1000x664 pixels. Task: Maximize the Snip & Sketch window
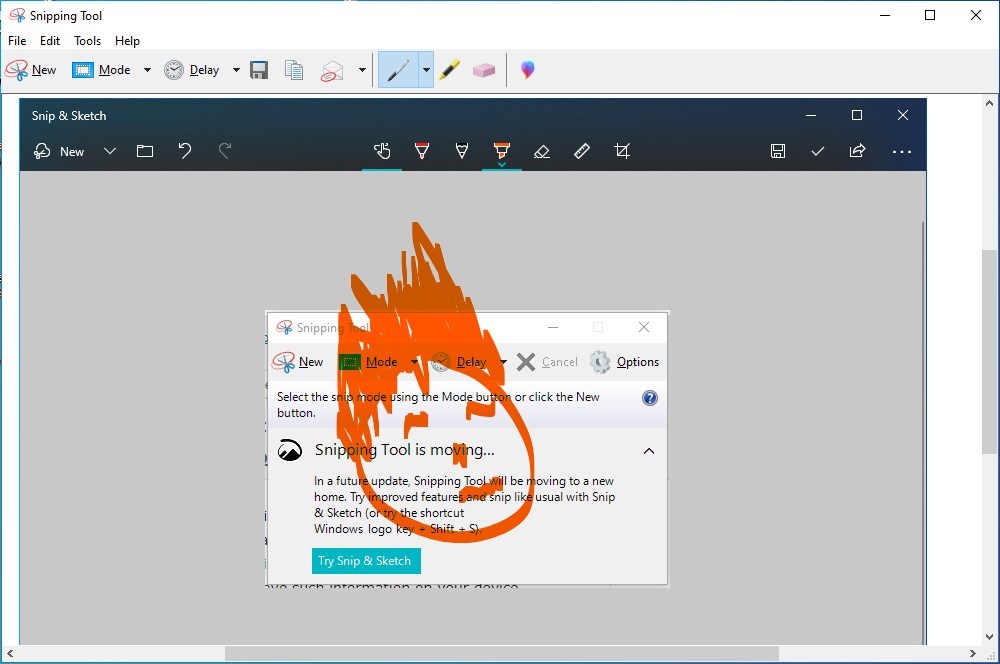click(857, 115)
